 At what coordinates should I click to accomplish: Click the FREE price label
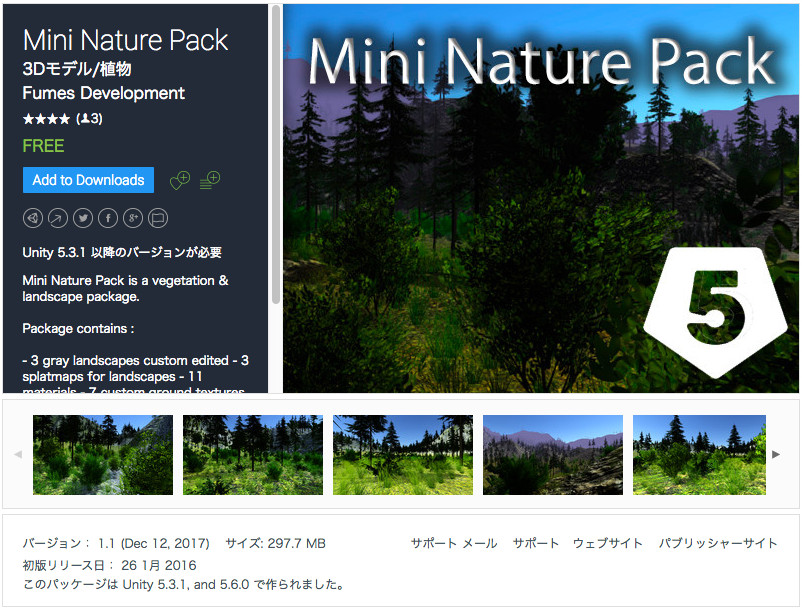(43, 146)
